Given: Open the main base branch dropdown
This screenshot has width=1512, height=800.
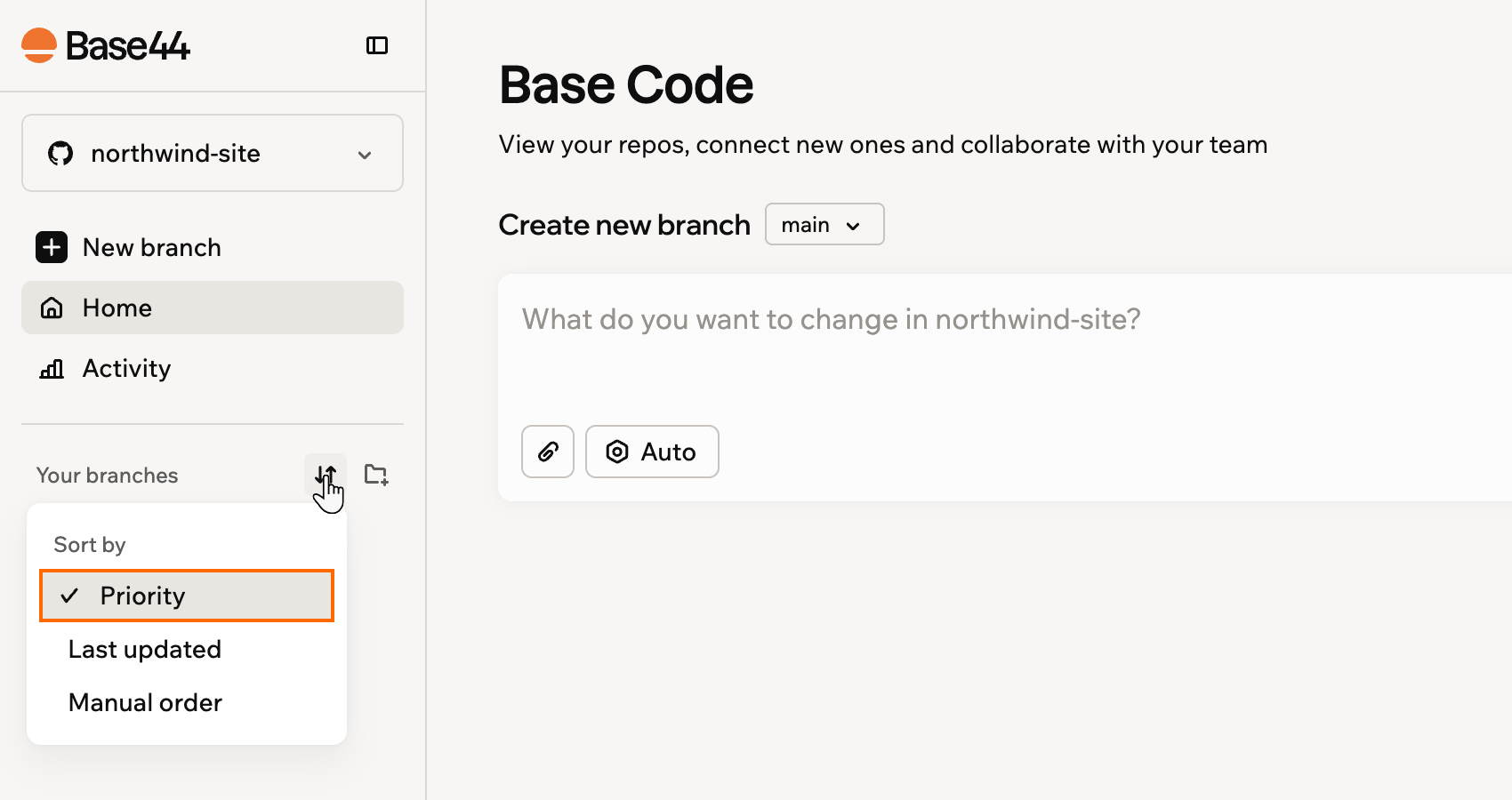Looking at the screenshot, I should (824, 224).
